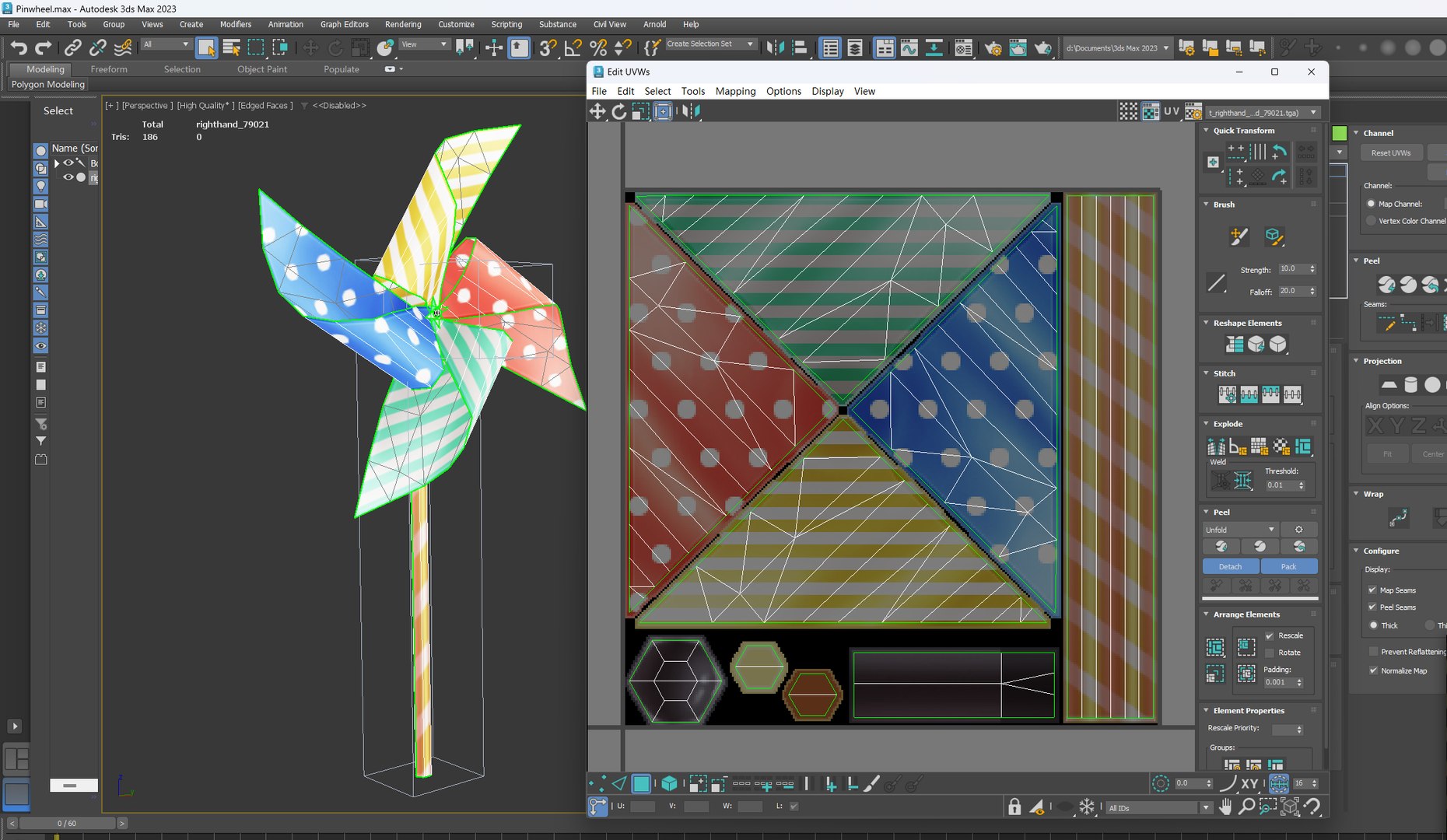
Task: Click the Detach button in Peel panel
Action: [x=1230, y=566]
